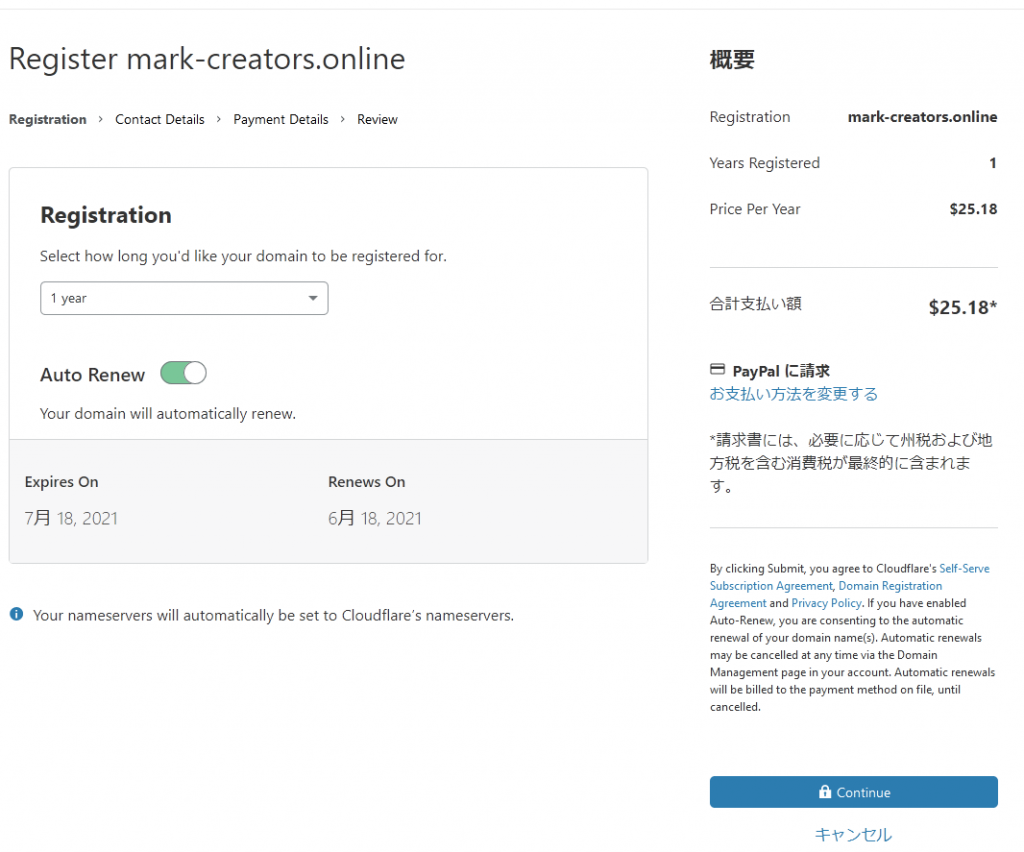Open the registration length dropdown arrow
Image resolution: width=1024 pixels, height=852 pixels.
313,298
